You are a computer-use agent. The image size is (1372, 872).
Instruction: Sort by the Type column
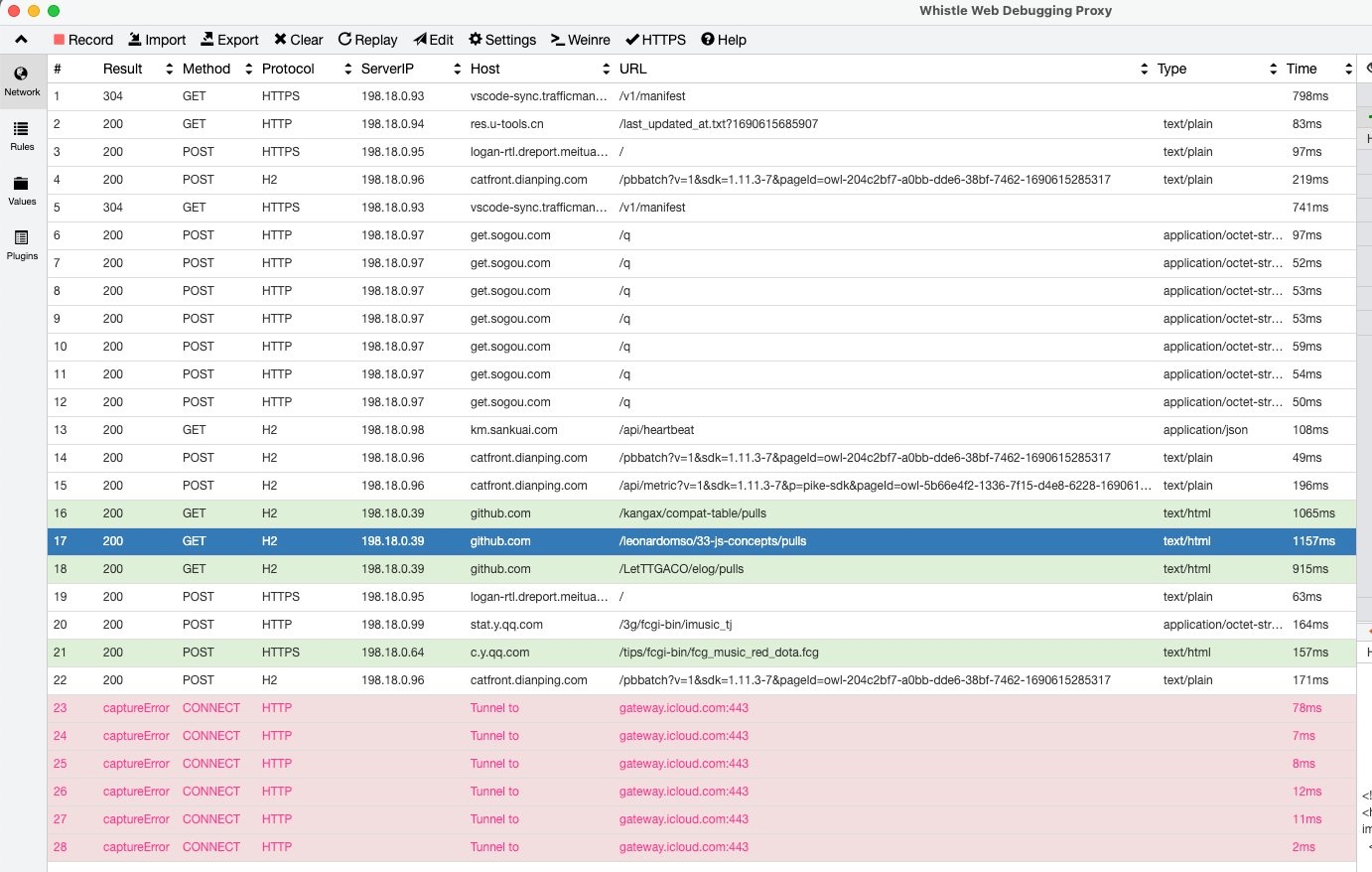click(1216, 69)
